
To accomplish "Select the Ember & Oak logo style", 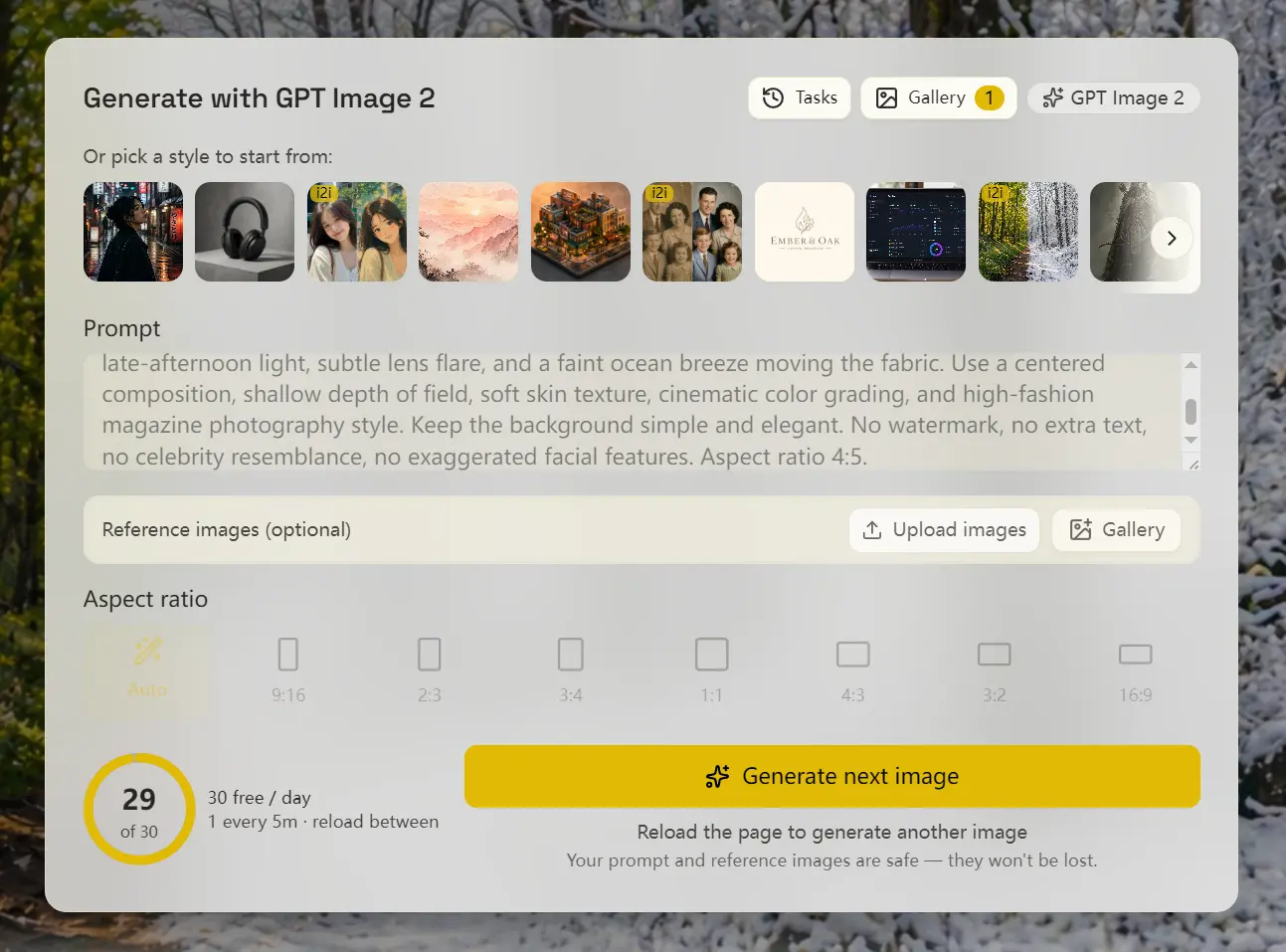I will [x=805, y=232].
